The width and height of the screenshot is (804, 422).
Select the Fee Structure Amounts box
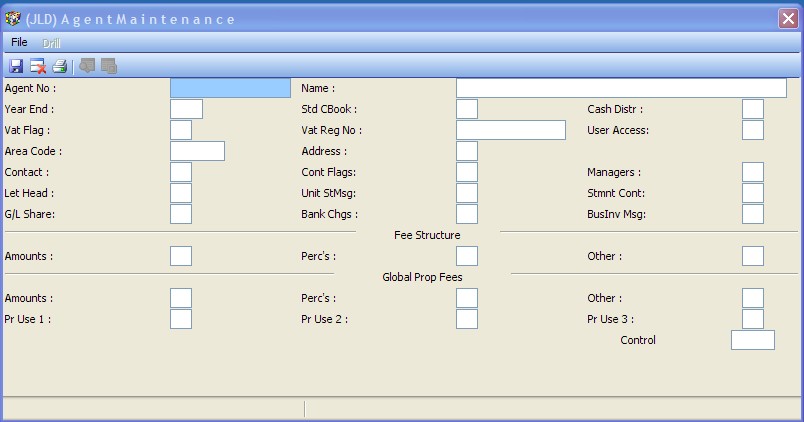(x=181, y=256)
